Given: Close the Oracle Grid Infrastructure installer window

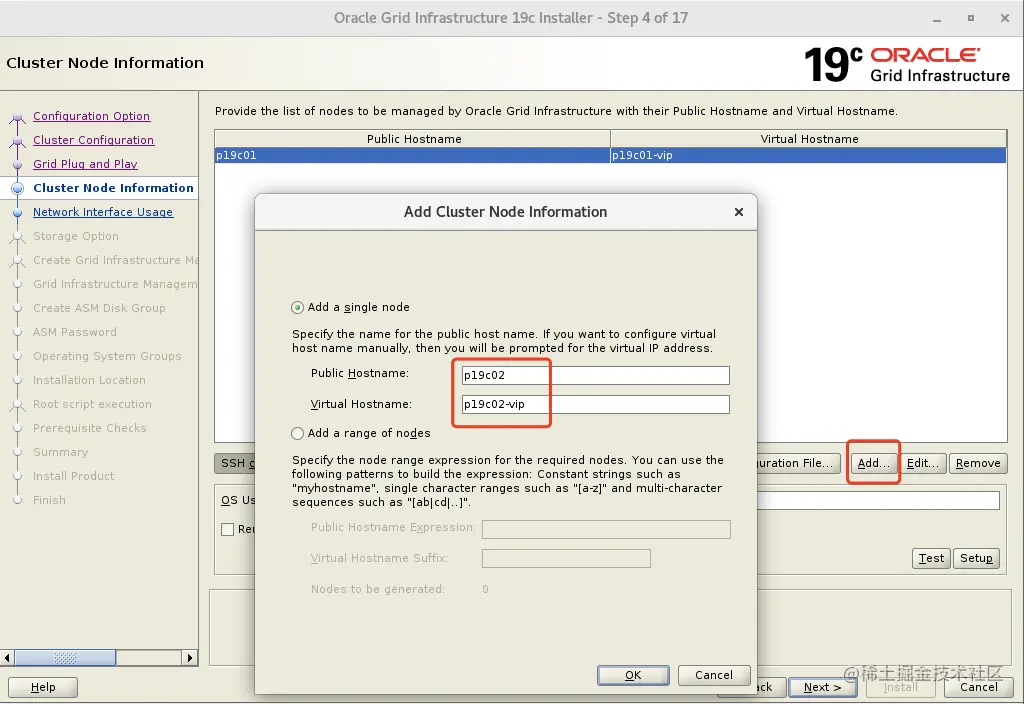Looking at the screenshot, I should click(1004, 18).
